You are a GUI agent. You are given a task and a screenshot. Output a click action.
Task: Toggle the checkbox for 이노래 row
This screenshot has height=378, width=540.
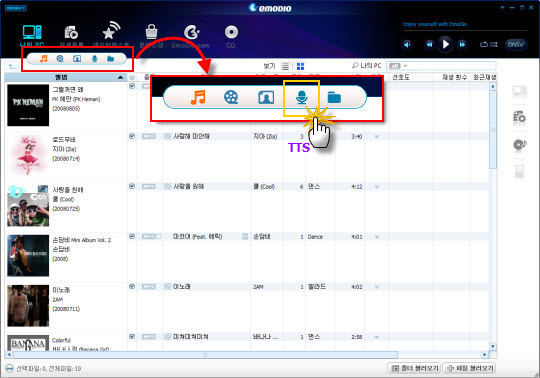tap(132, 286)
